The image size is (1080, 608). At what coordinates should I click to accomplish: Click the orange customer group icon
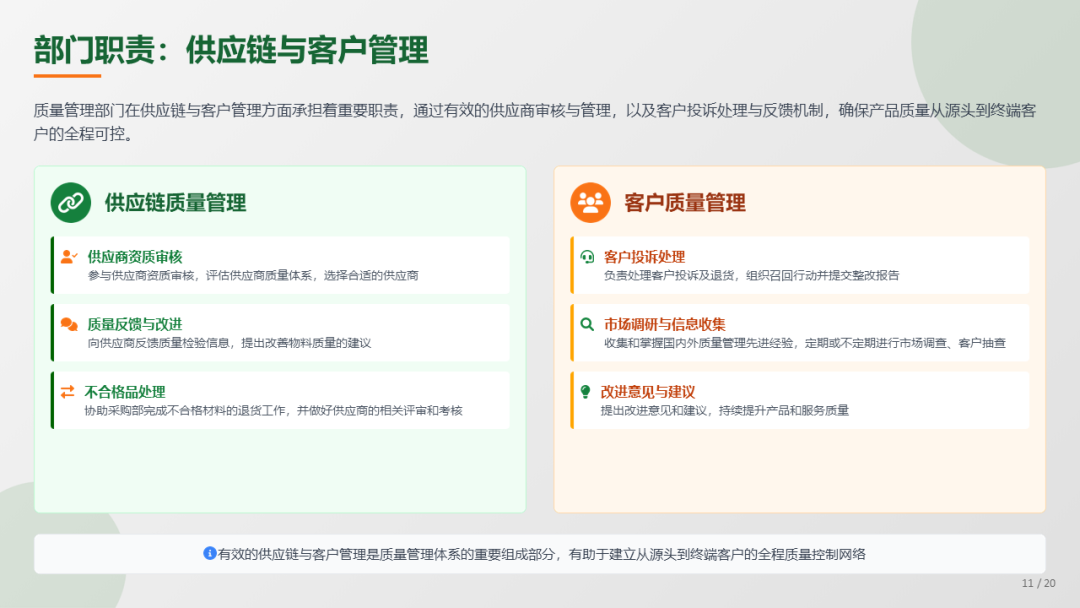(x=590, y=203)
